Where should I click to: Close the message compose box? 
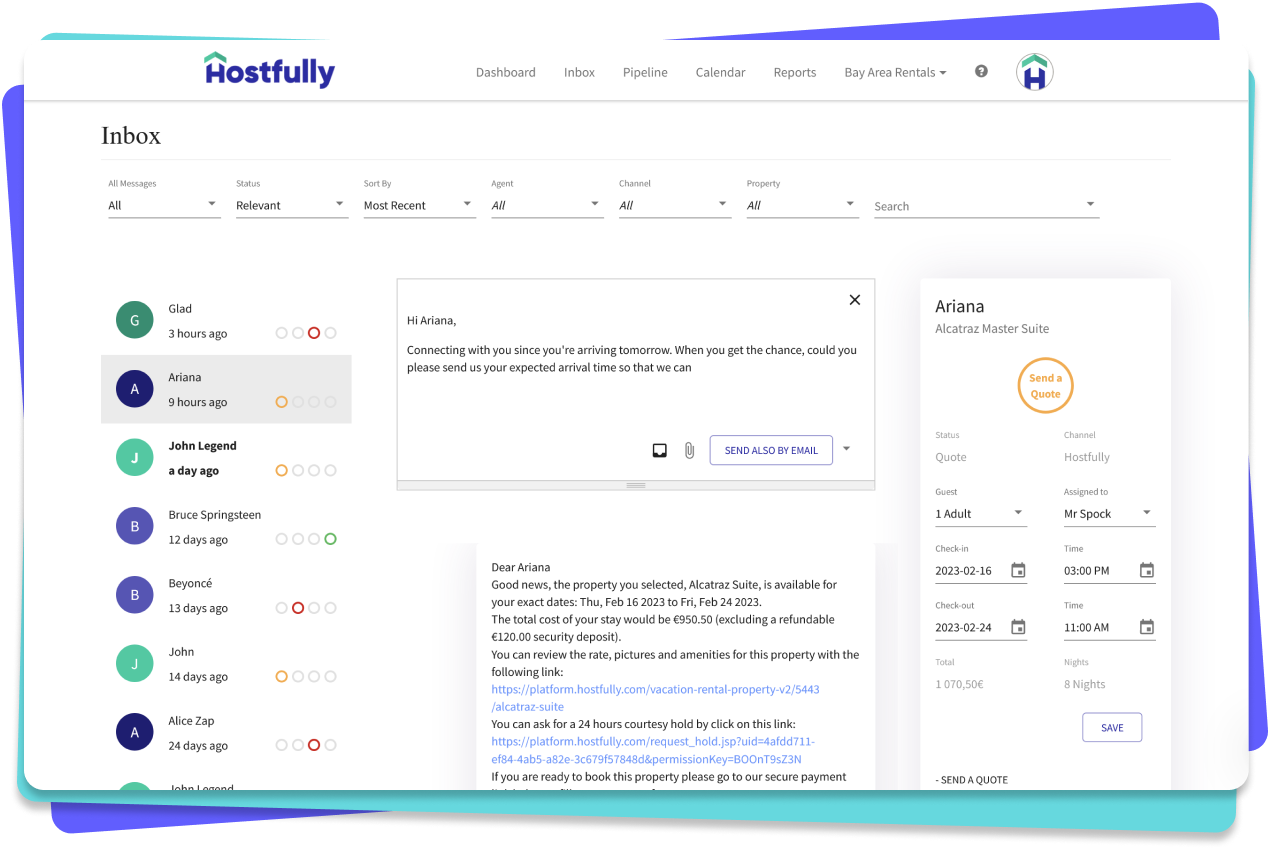[854, 300]
